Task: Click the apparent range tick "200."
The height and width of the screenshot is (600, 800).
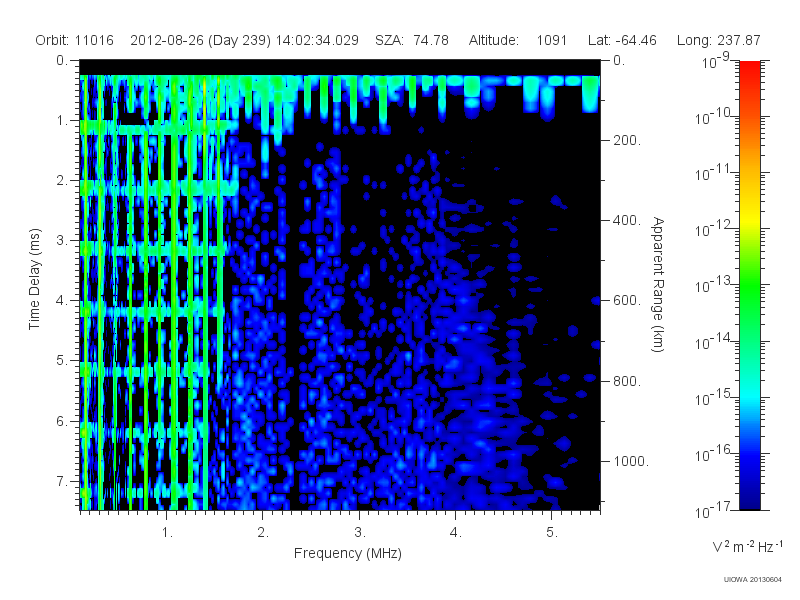Action: (x=627, y=140)
